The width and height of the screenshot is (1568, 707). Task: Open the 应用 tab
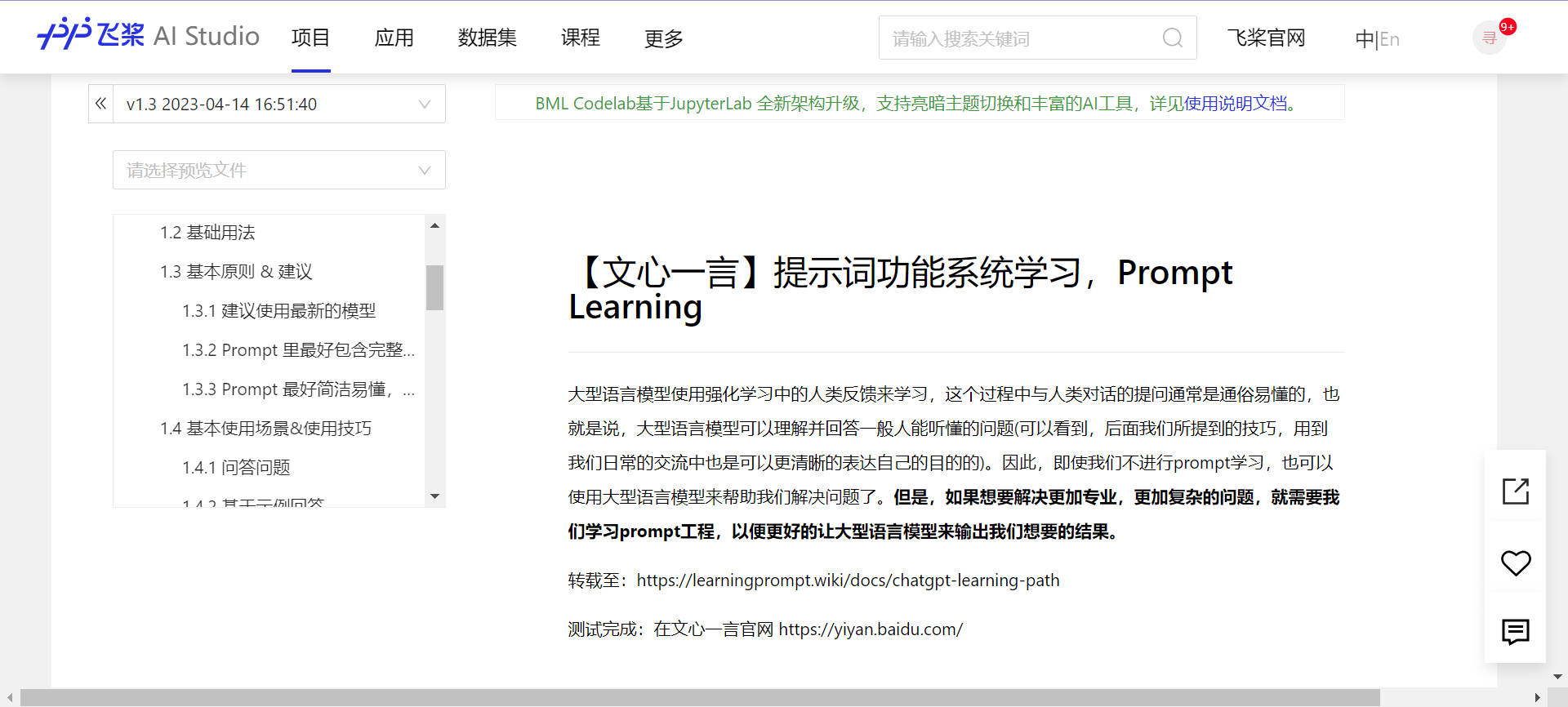pos(394,38)
